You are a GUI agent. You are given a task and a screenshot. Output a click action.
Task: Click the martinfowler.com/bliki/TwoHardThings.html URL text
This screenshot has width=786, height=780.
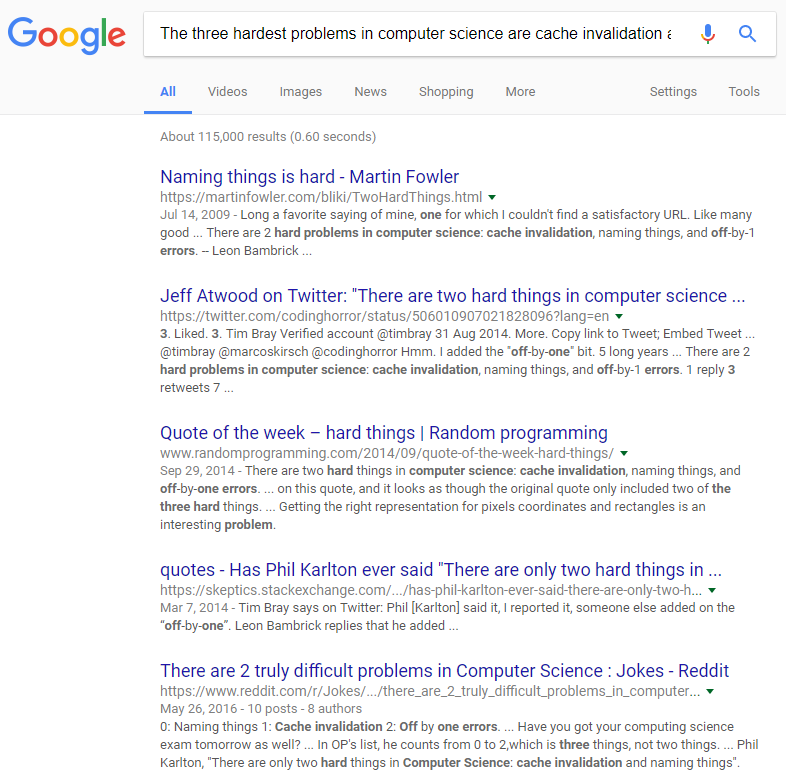[321, 197]
